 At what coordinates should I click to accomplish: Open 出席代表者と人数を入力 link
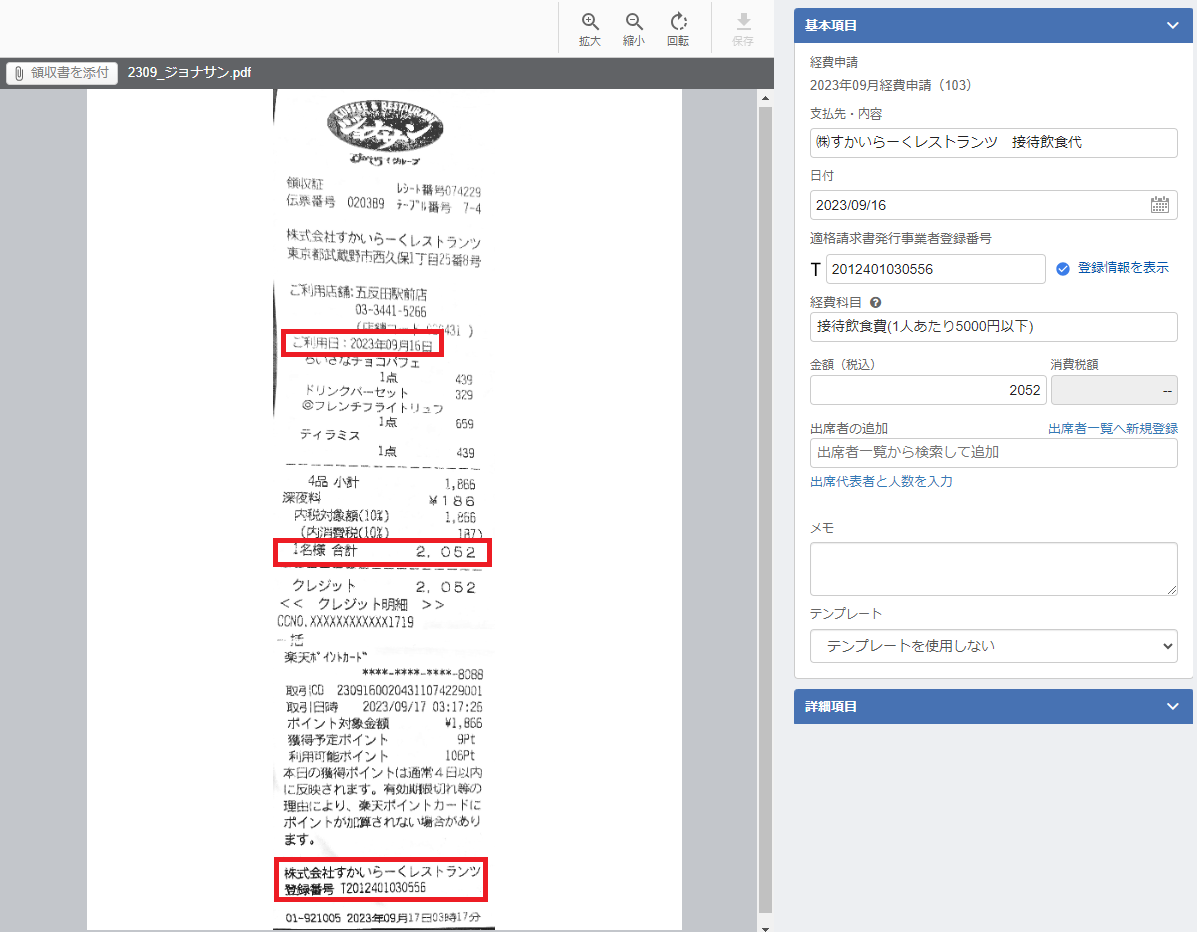tap(881, 481)
